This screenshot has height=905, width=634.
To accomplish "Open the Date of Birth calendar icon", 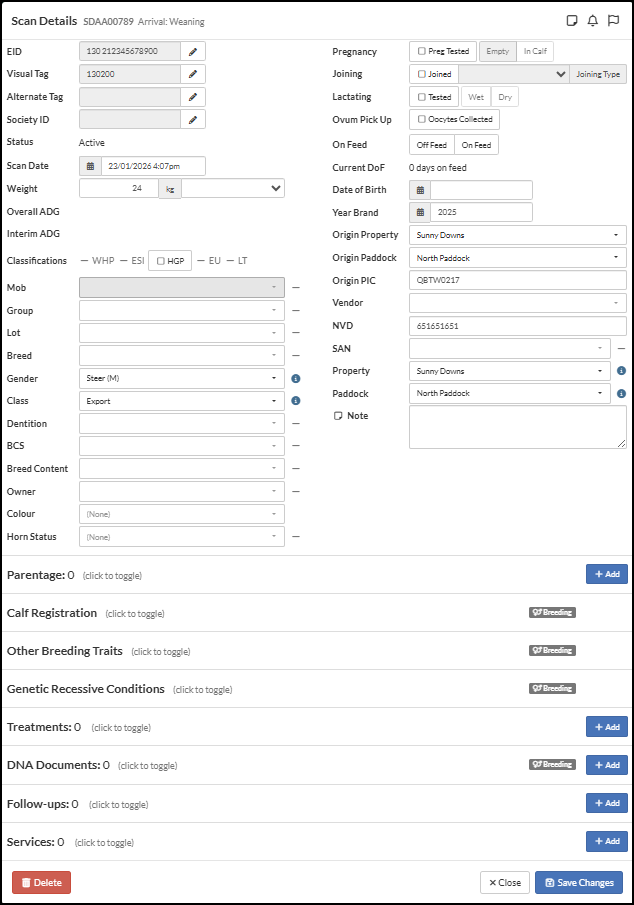I will click(x=420, y=190).
